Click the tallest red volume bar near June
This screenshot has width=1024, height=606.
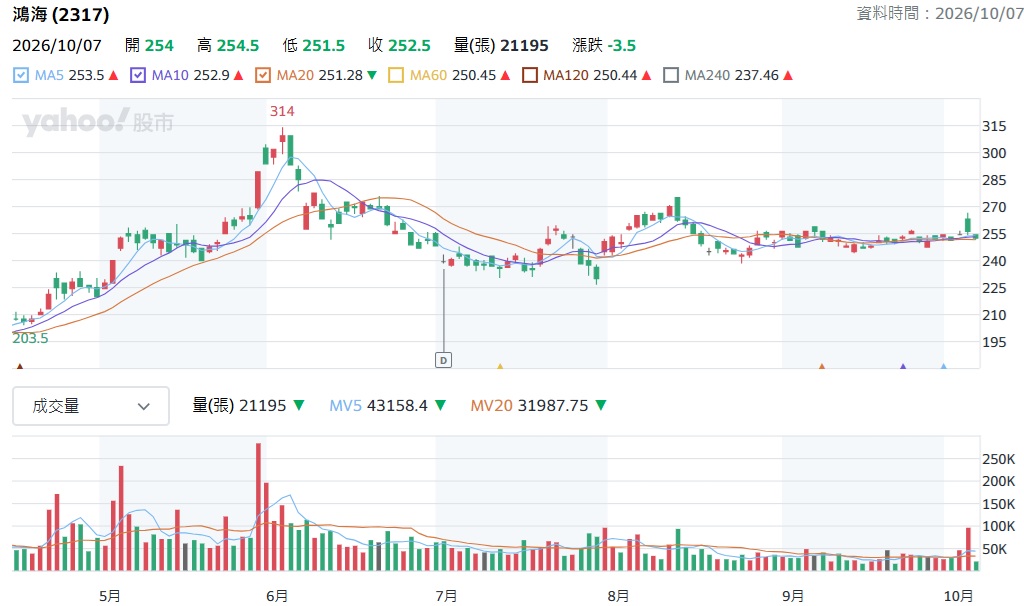click(259, 507)
